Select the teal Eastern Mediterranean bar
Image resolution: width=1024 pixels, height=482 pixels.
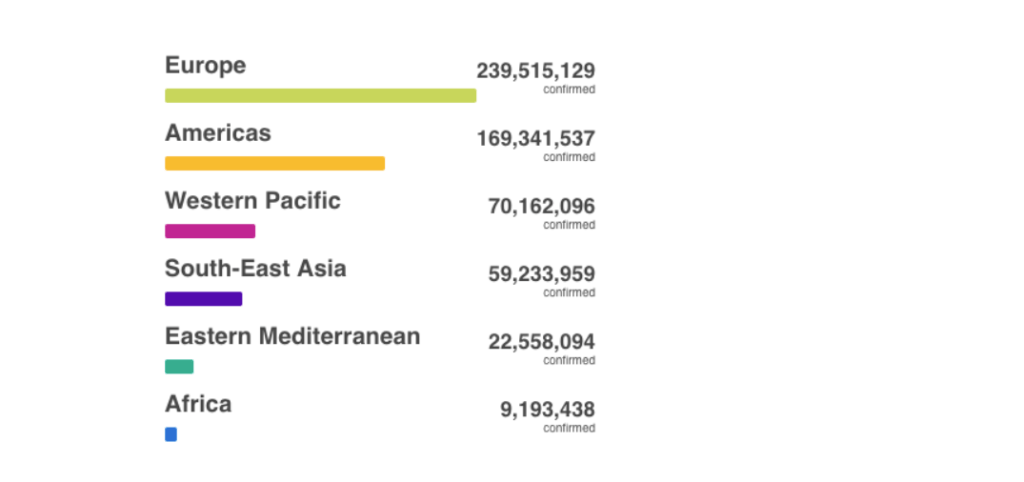click(x=179, y=366)
